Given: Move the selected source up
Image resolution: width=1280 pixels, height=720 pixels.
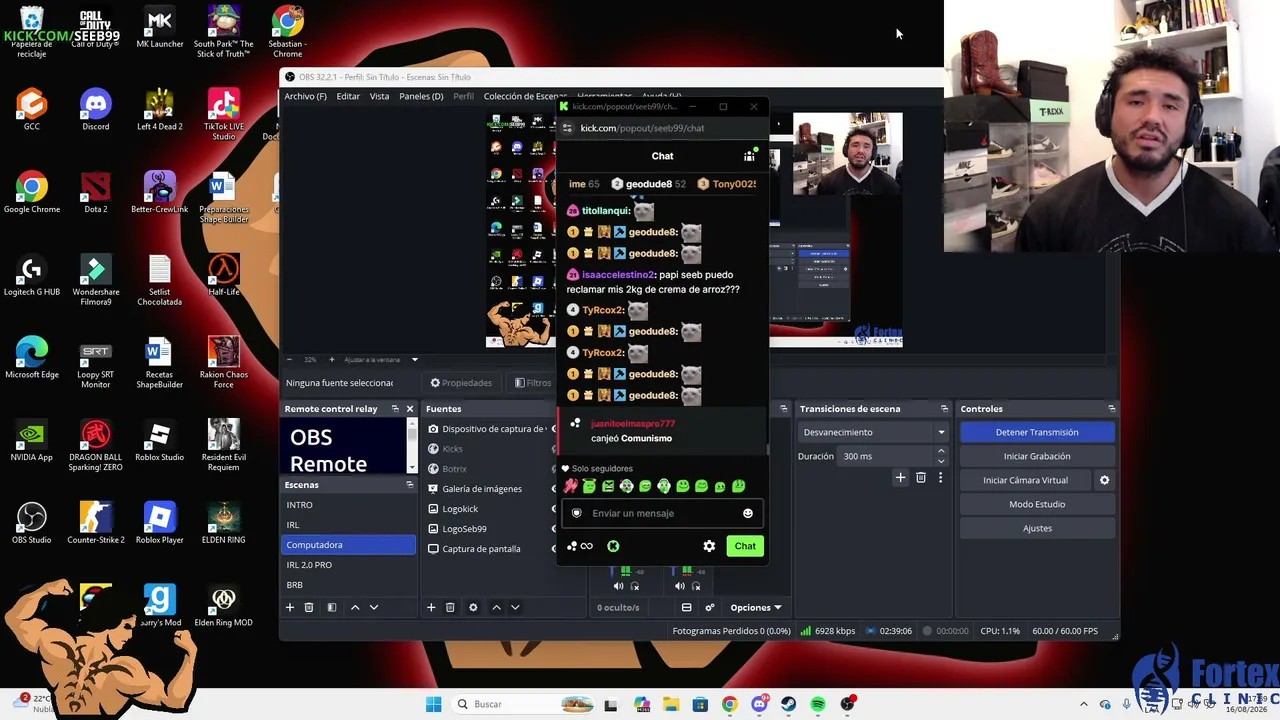Looking at the screenshot, I should pos(496,607).
